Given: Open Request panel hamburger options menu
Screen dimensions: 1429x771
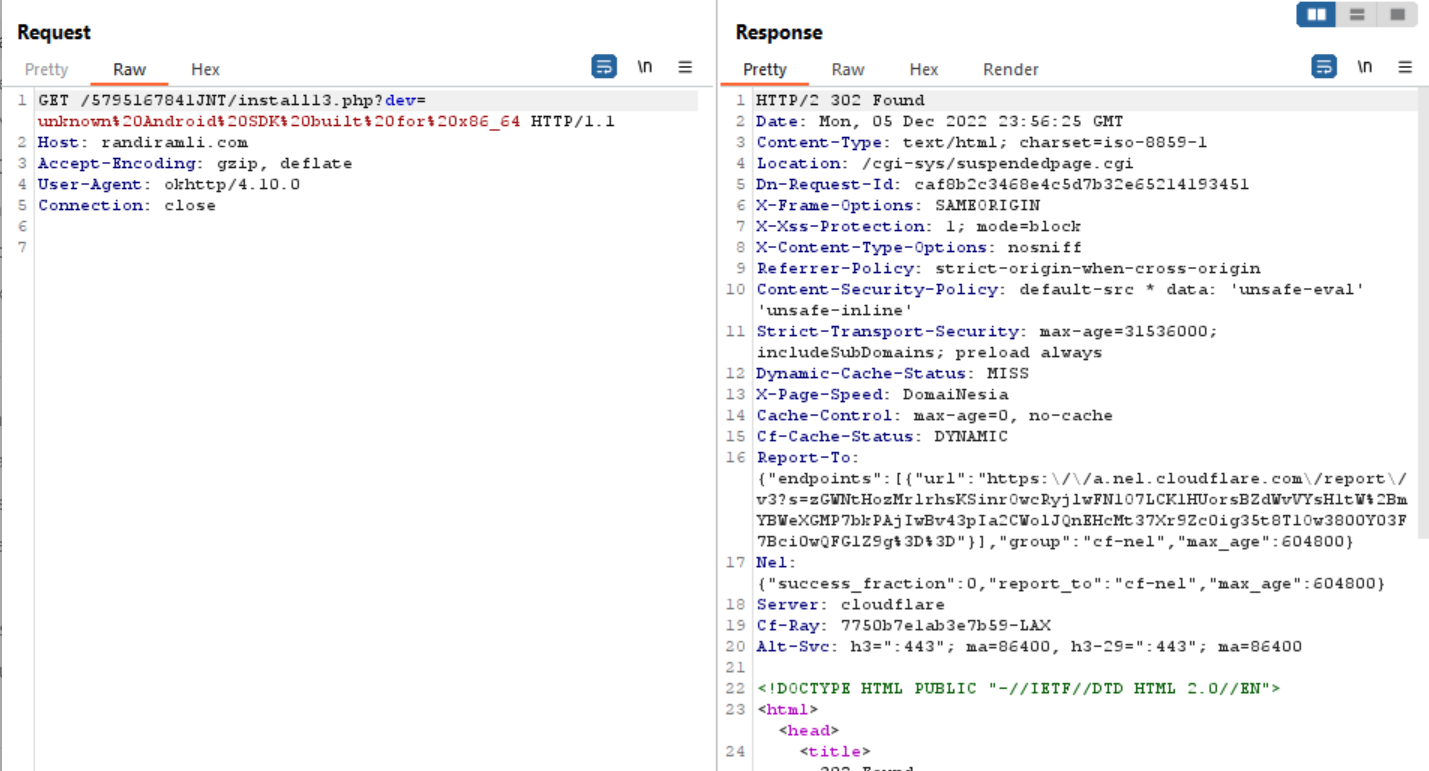Looking at the screenshot, I should [x=685, y=67].
